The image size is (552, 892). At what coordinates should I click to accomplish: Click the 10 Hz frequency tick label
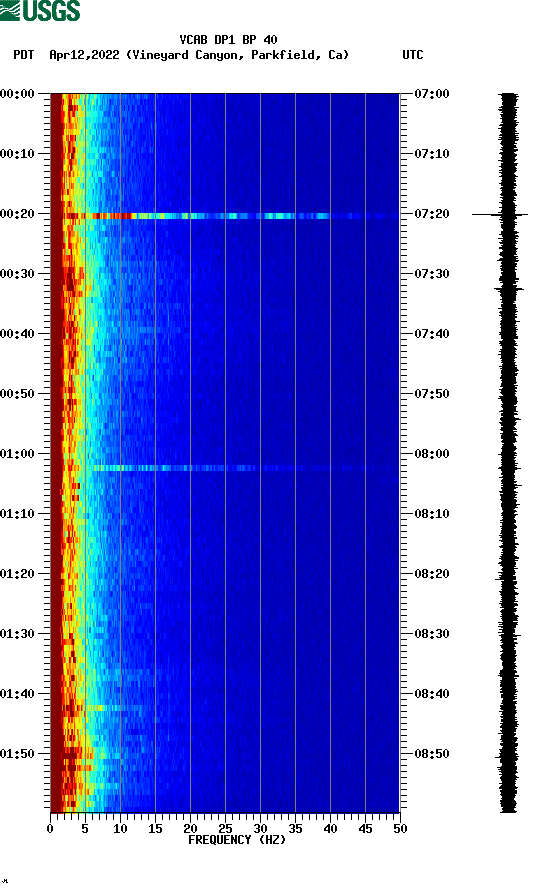[120, 829]
